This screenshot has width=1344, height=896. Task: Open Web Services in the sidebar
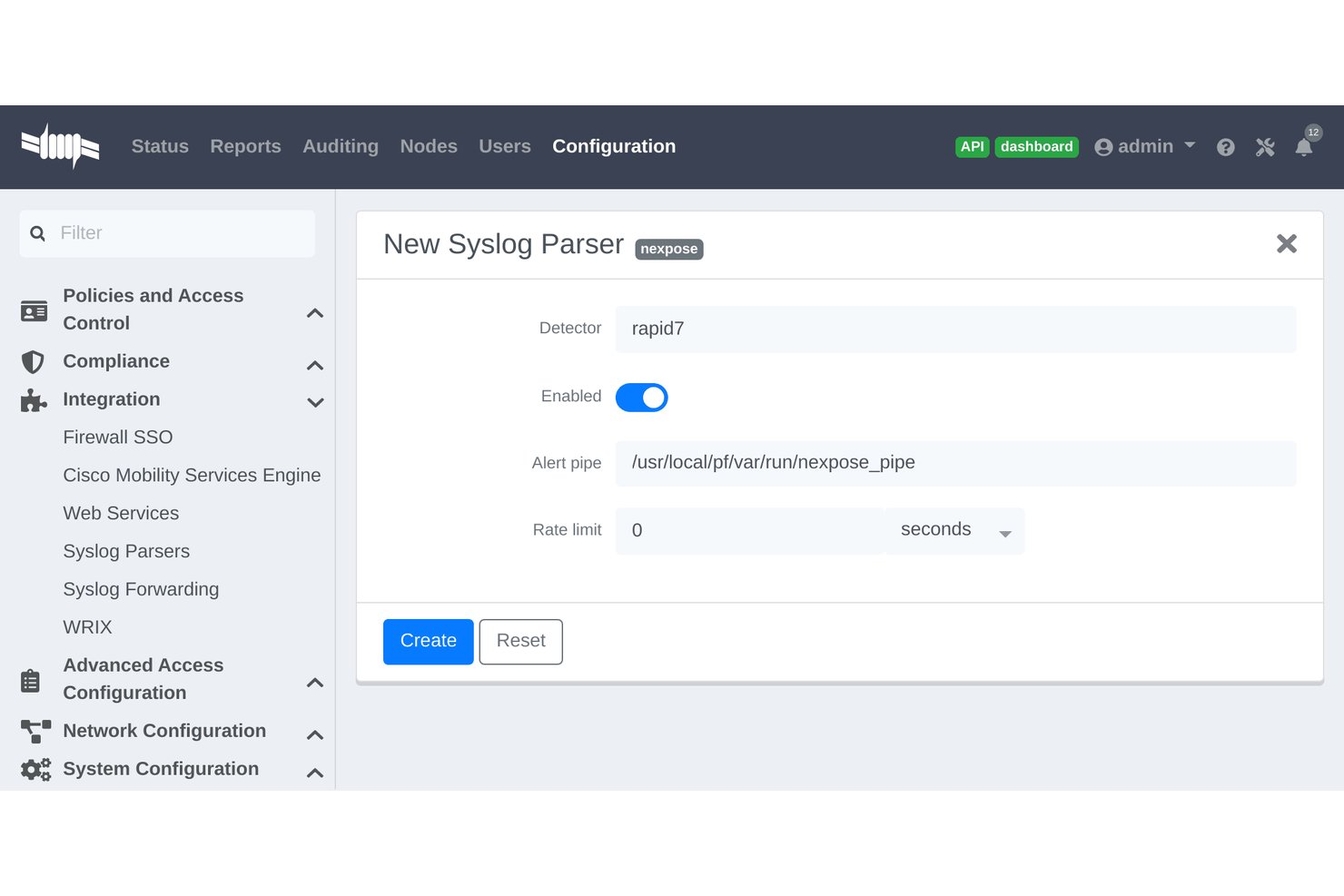121,514
